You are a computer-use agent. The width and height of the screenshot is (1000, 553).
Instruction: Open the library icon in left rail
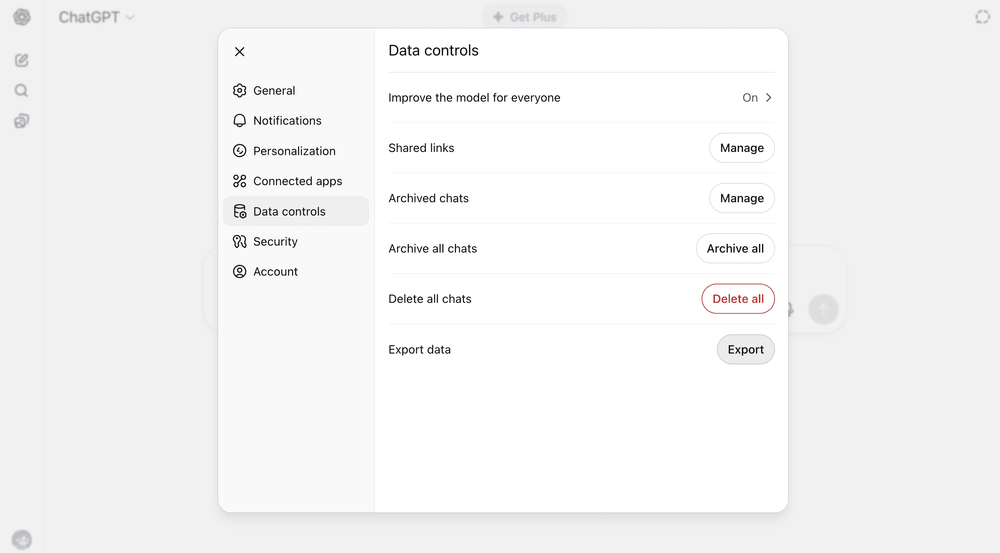point(22,121)
